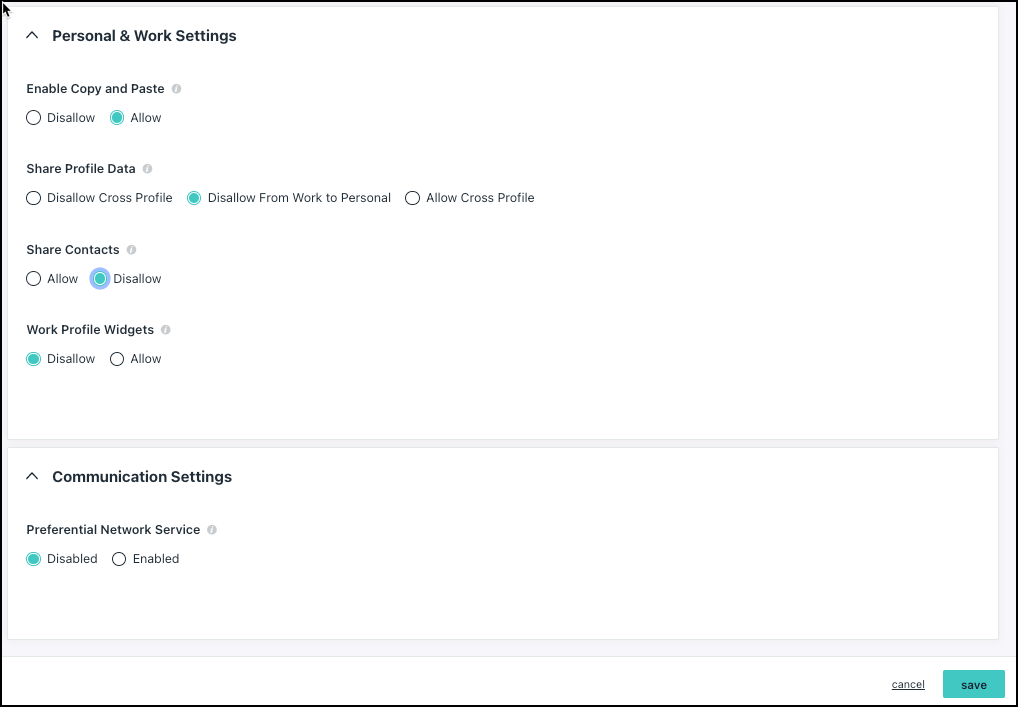Choose Disallow Cross Profile option
The height and width of the screenshot is (707, 1018).
click(34, 198)
